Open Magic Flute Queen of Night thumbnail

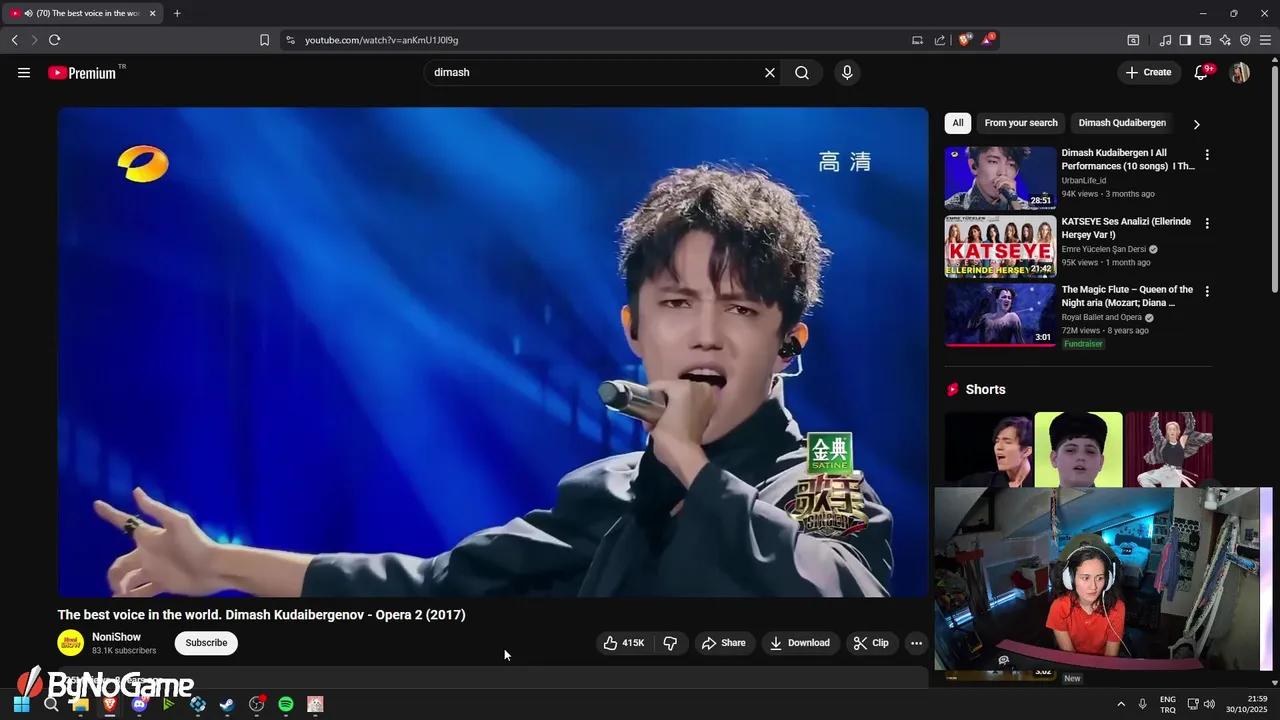(x=1000, y=314)
